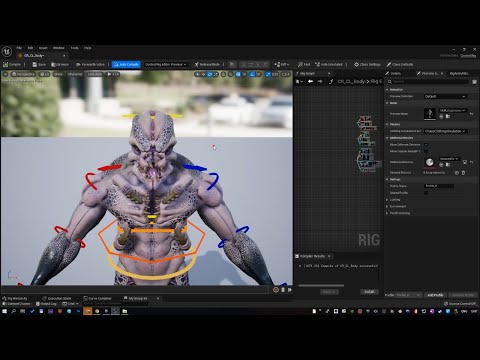Screen dimensions: 480x360
Task: Open the Asset menu
Action: tap(43, 48)
